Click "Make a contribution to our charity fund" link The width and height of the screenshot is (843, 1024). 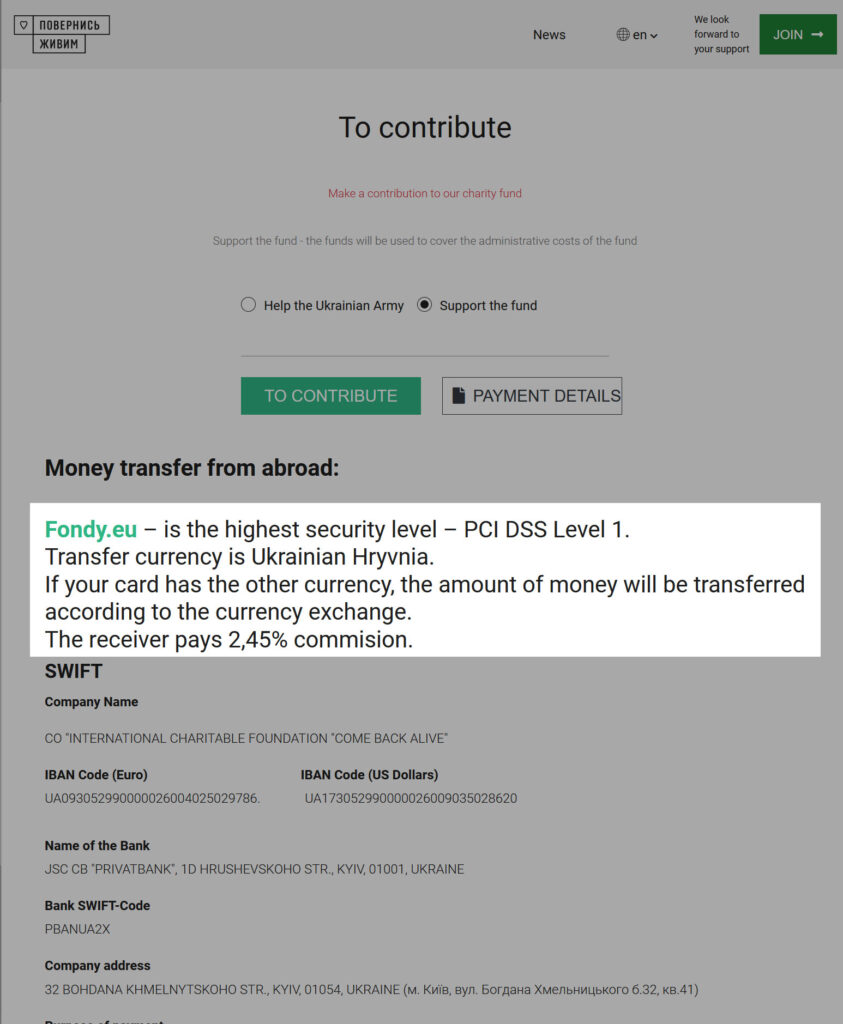[x=425, y=193]
